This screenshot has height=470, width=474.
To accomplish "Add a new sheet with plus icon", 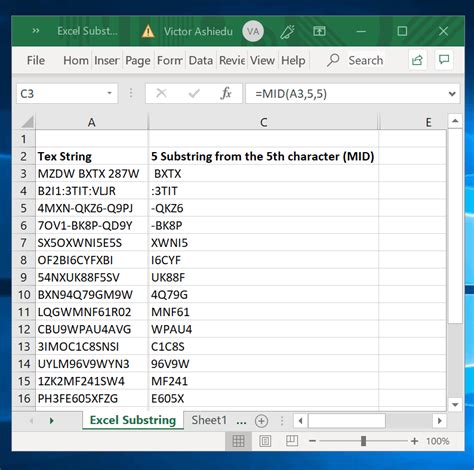I will click(x=261, y=421).
